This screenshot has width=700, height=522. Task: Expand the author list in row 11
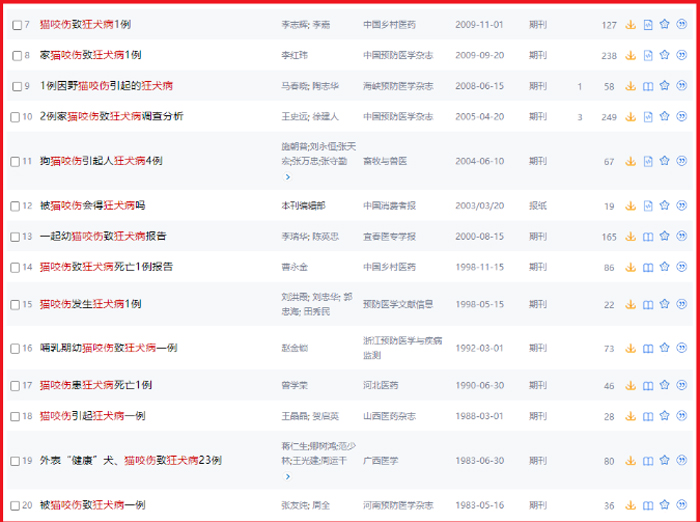tap(288, 177)
